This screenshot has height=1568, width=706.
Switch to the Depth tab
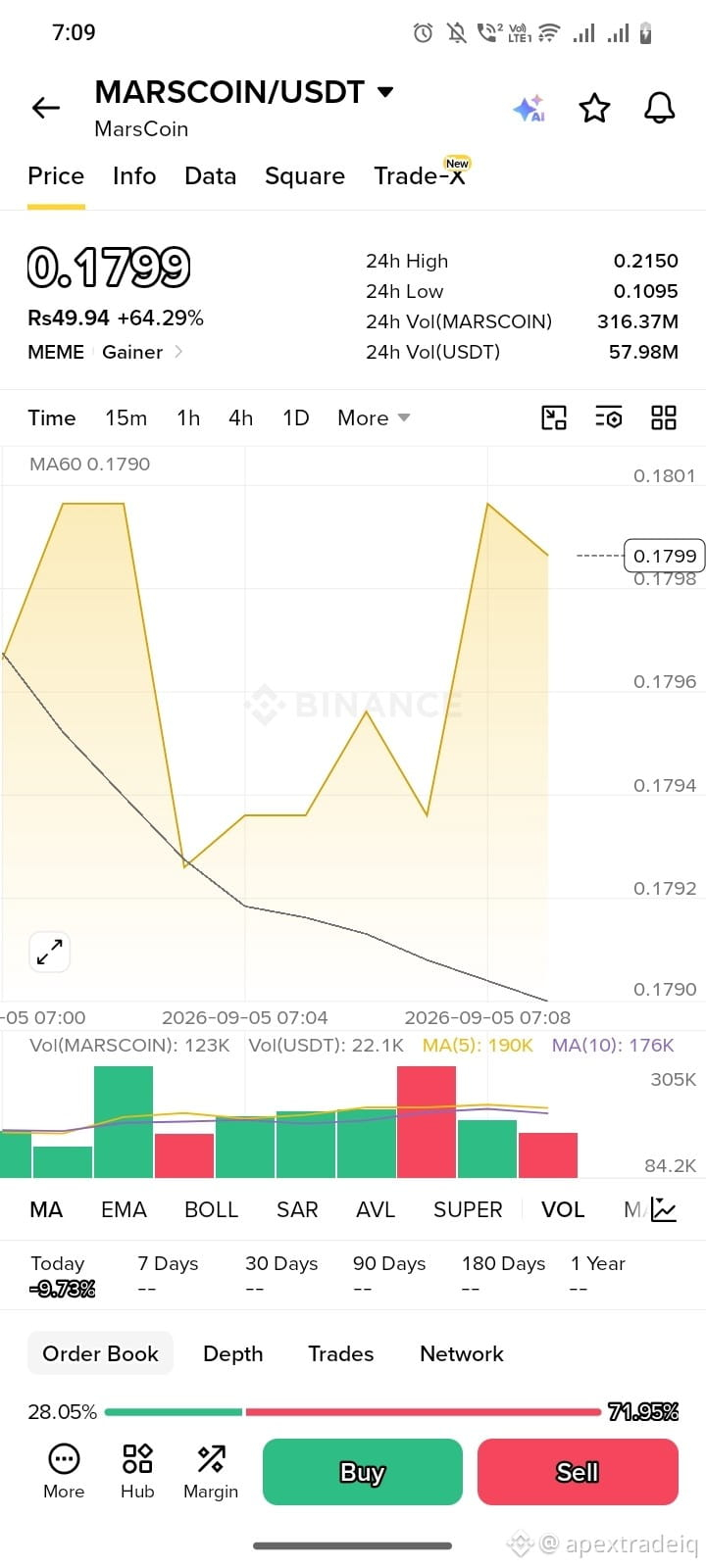233,1353
